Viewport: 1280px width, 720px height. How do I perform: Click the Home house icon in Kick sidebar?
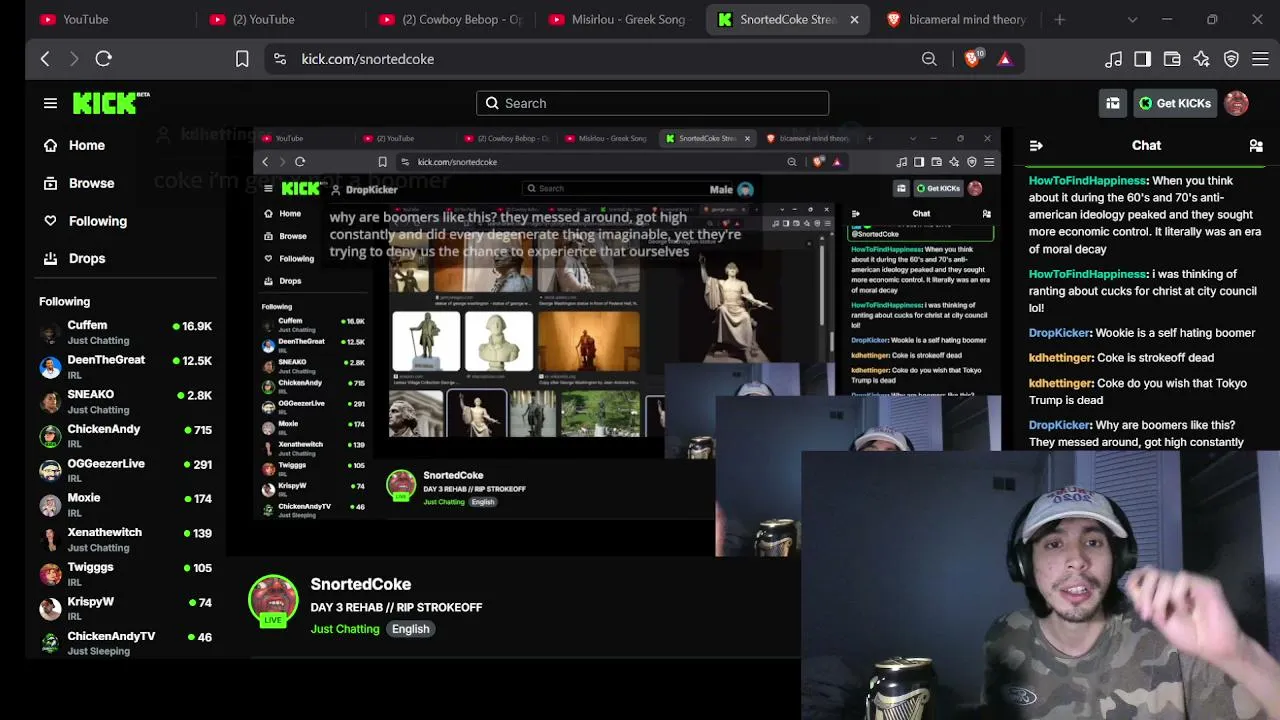click(x=50, y=145)
